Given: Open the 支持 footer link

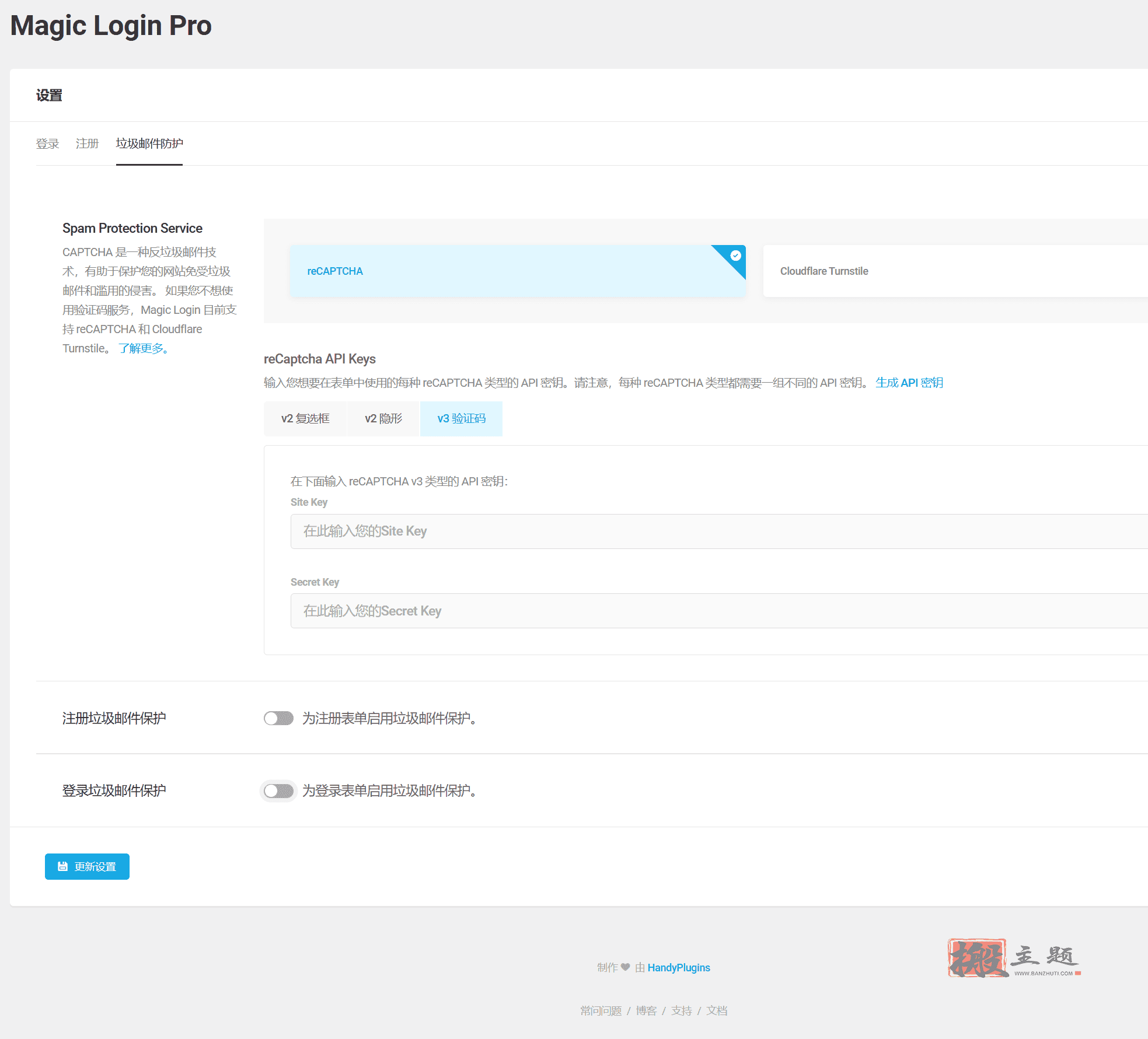Looking at the screenshot, I should click(x=682, y=1011).
